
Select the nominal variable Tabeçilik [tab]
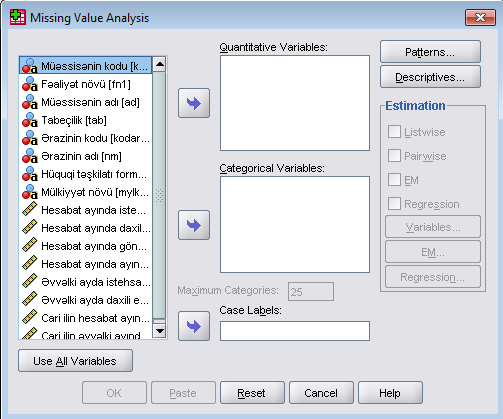click(86, 120)
